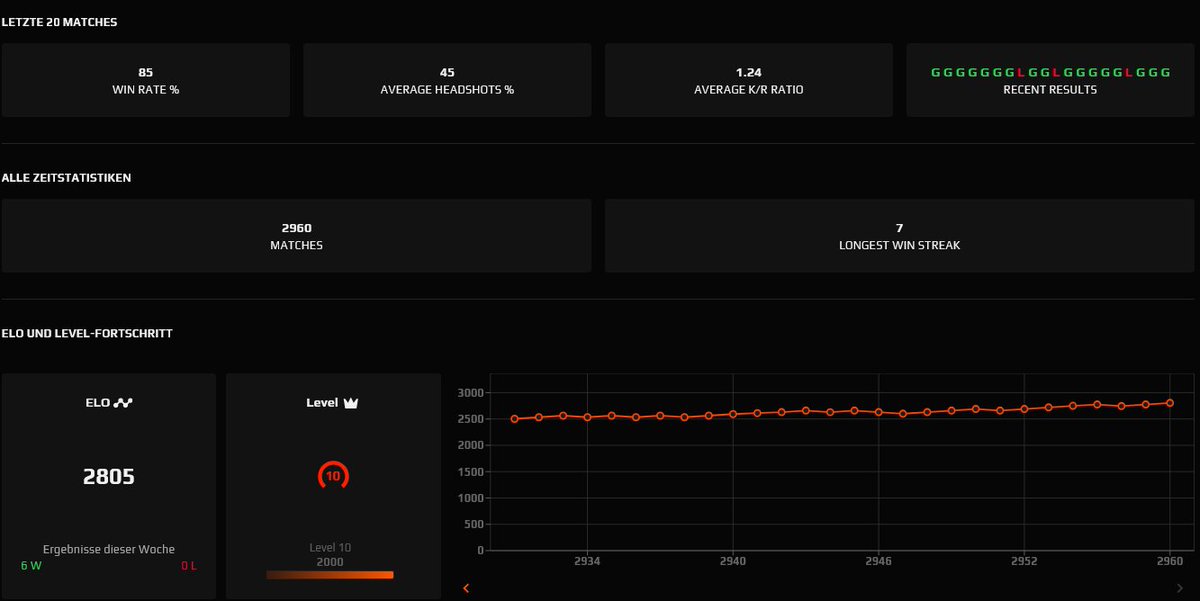Click the '0 L' weekly losses text
This screenshot has width=1200, height=601.
(x=188, y=566)
